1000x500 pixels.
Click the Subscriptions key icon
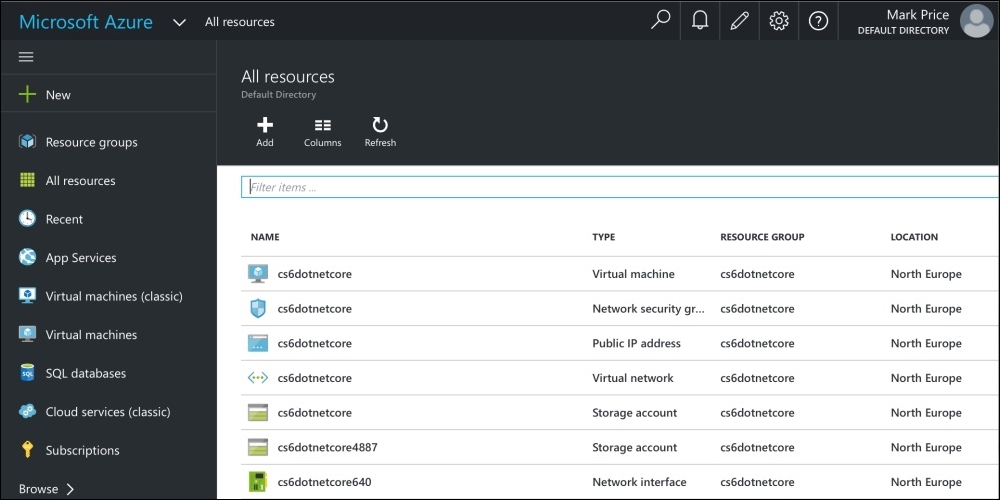tap(27, 450)
